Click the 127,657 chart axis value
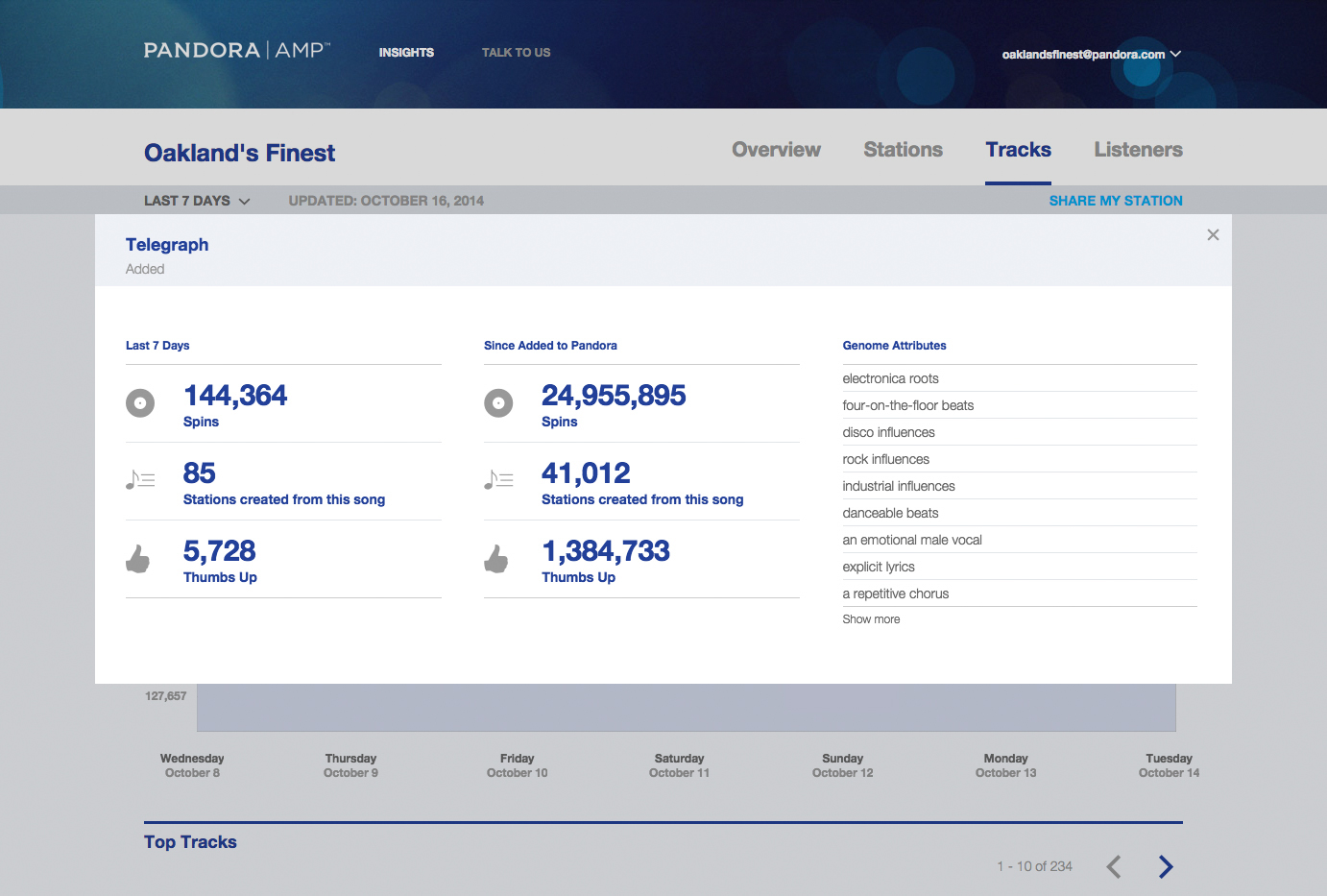1327x896 pixels. [165, 696]
